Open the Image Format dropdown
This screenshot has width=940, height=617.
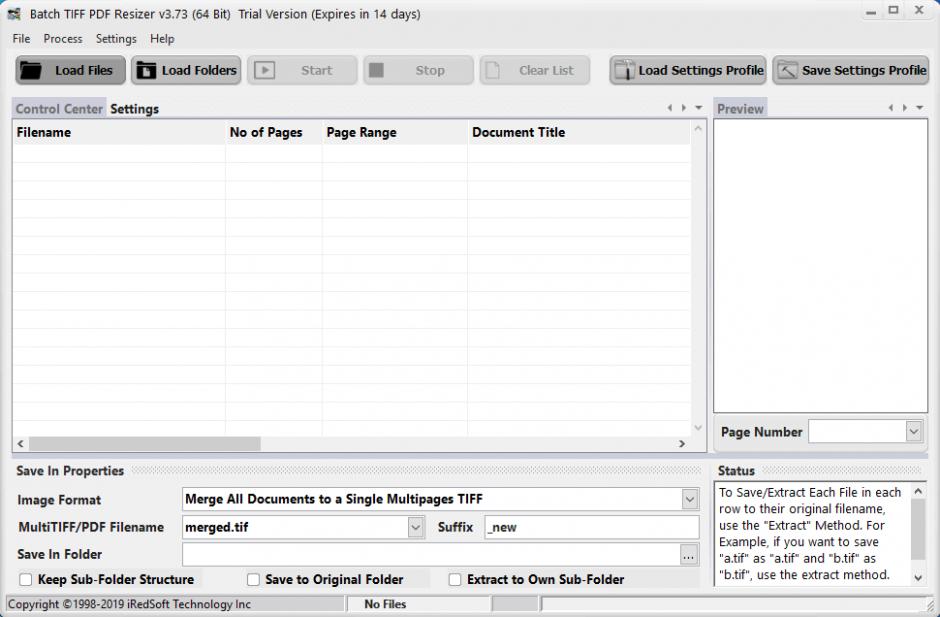pyautogui.click(x=690, y=499)
